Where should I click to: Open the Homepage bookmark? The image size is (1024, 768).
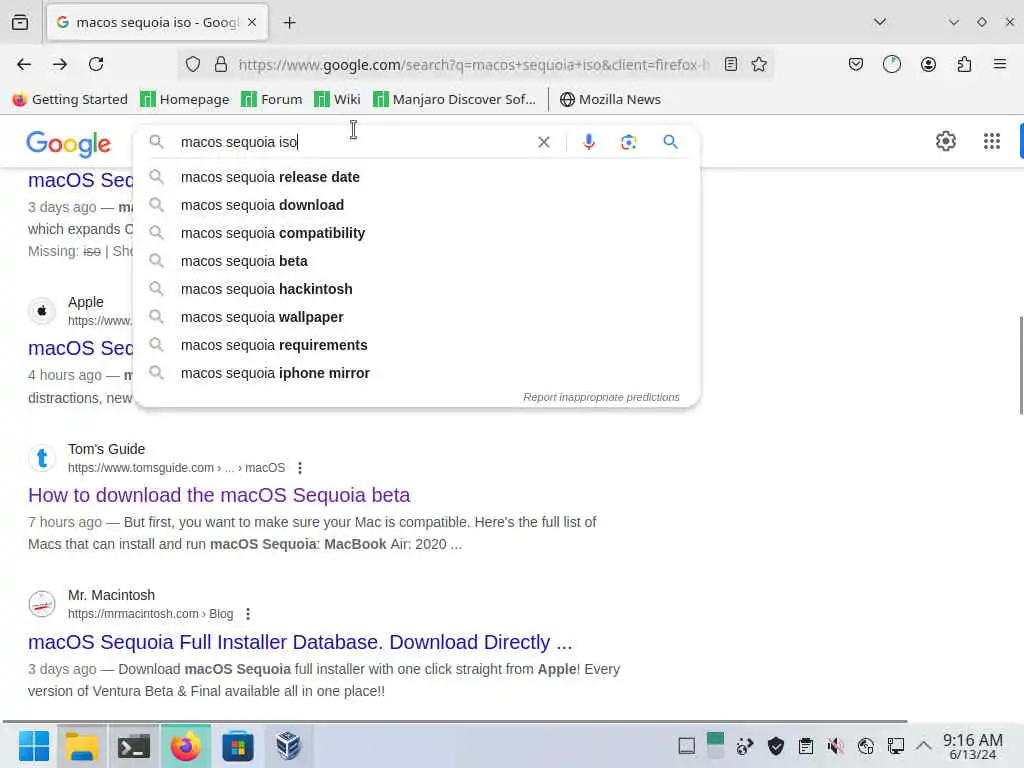(185, 99)
